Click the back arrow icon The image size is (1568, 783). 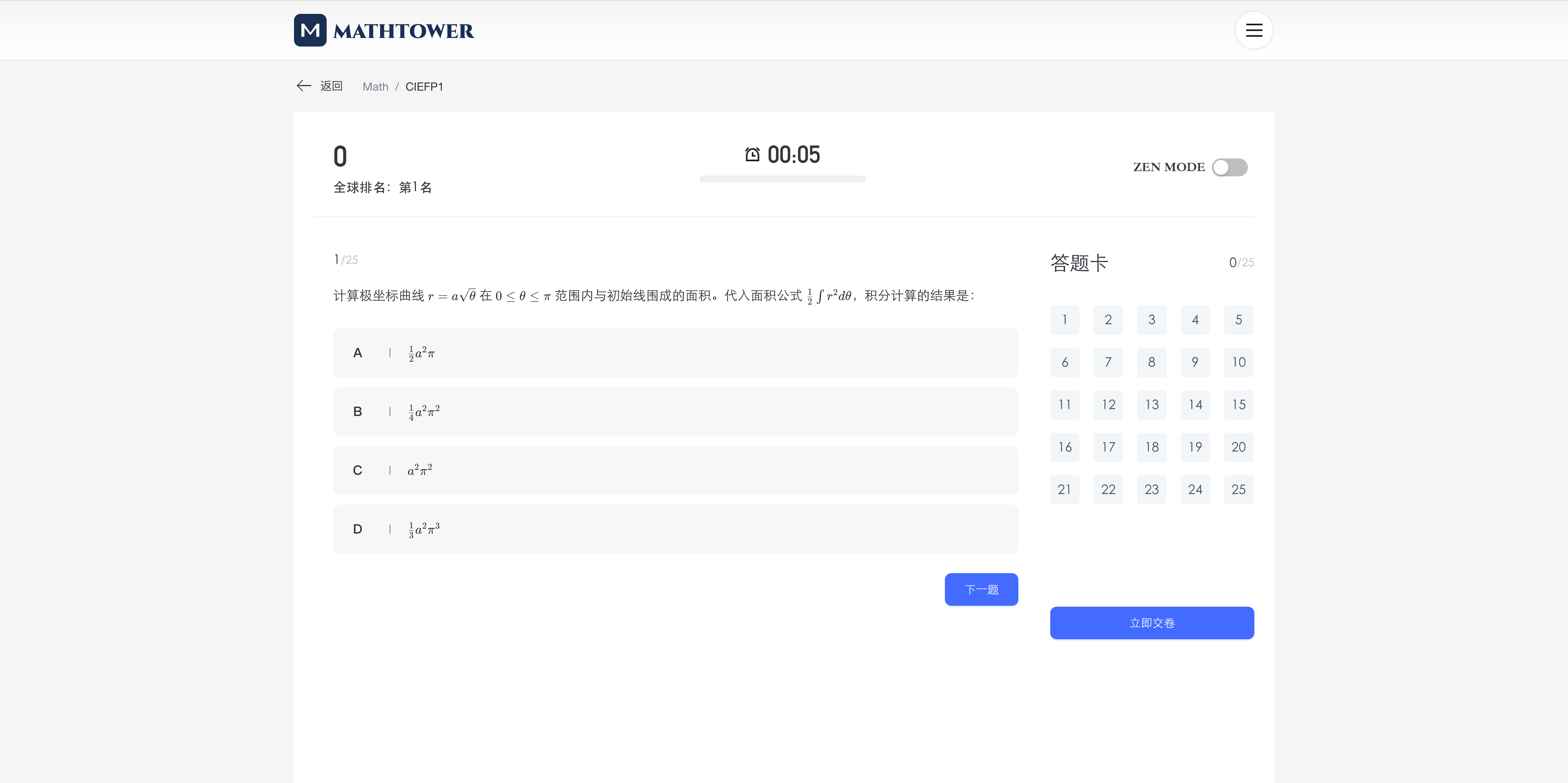[304, 86]
